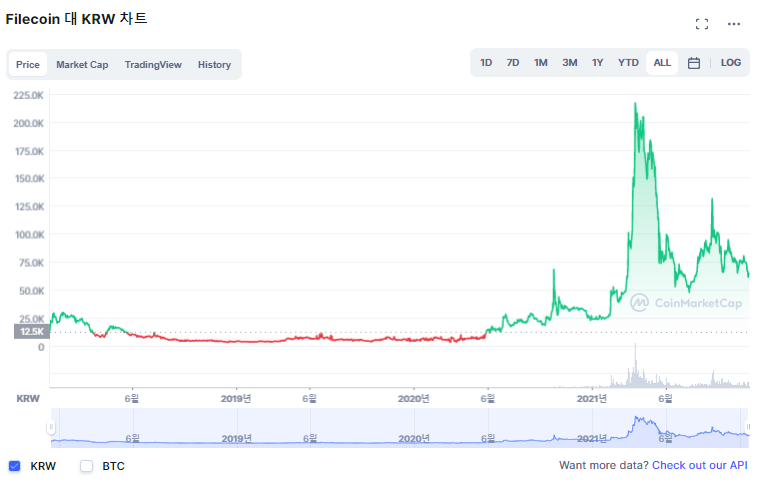This screenshot has width=767, height=494.
Task: Select the YTD time range
Action: click(x=628, y=63)
